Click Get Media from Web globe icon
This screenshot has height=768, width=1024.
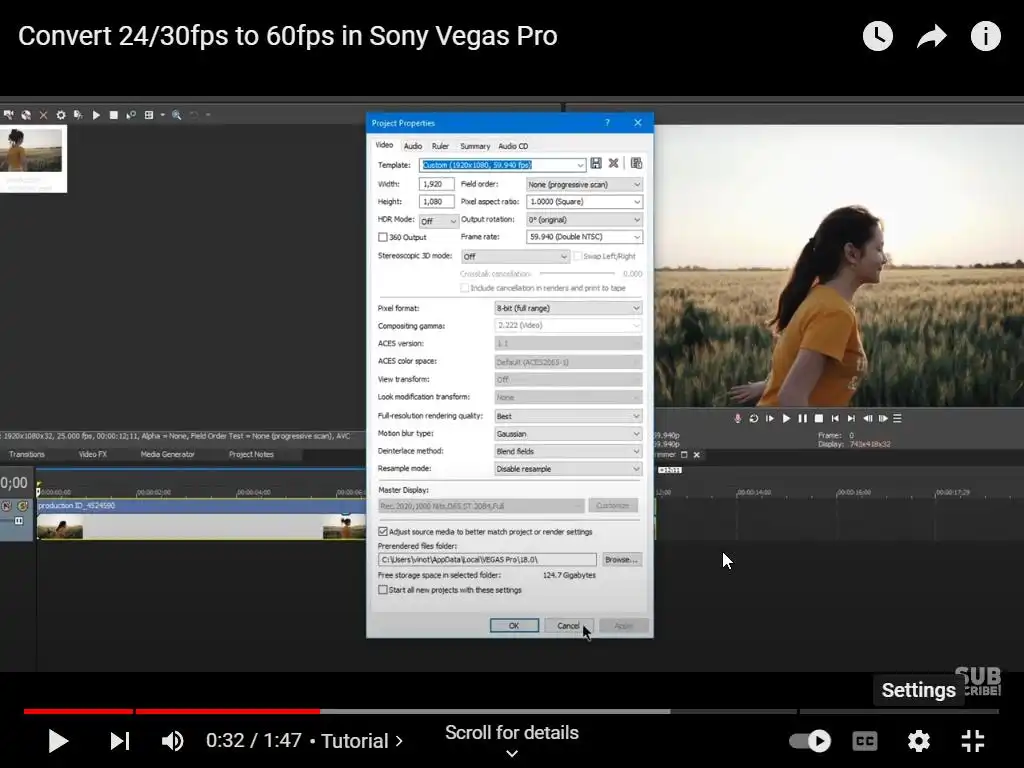tap(26, 115)
